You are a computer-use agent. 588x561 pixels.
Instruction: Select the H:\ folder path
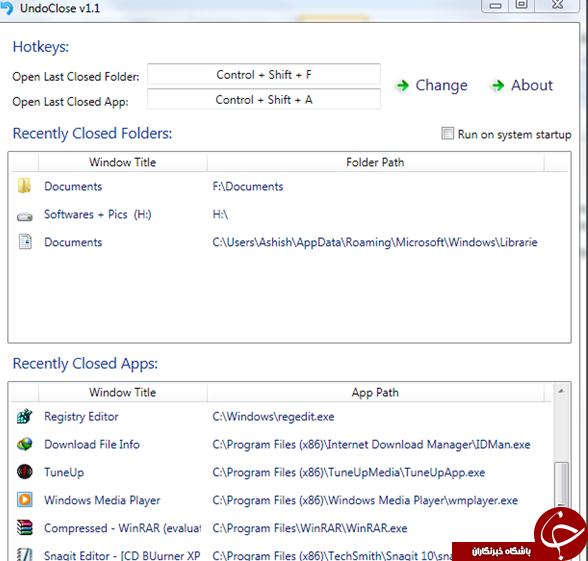[220, 214]
